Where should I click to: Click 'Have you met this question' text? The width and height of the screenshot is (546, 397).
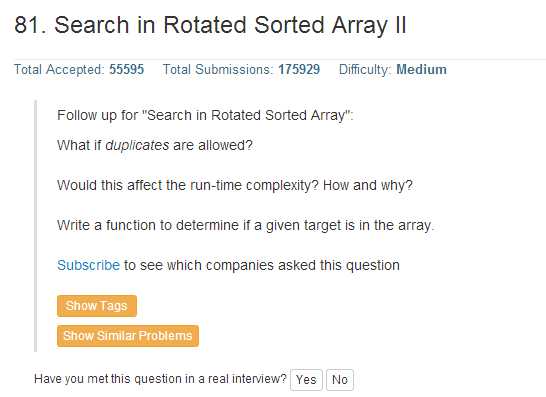click(x=160, y=379)
